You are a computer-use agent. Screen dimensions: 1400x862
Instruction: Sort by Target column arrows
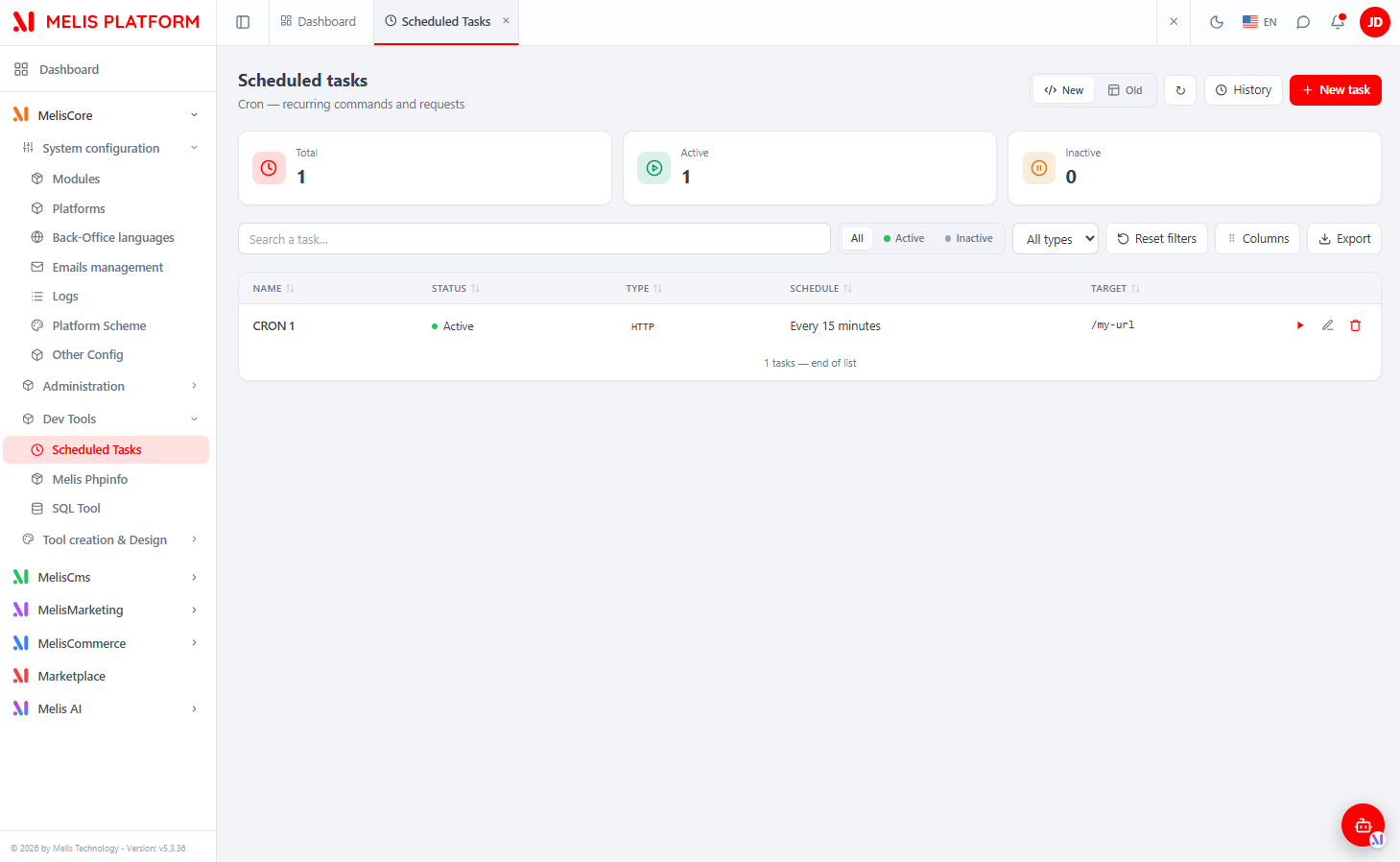(x=1135, y=289)
